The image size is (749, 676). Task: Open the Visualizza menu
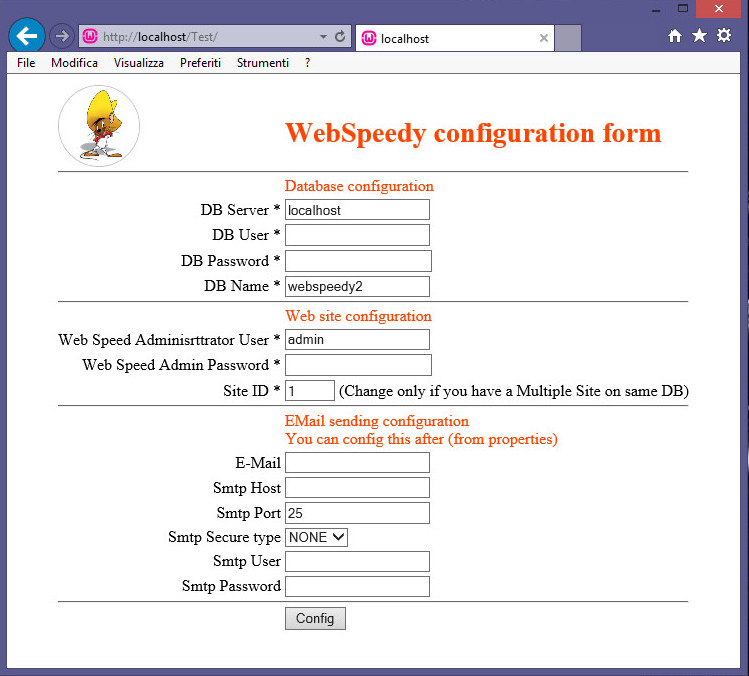[139, 63]
